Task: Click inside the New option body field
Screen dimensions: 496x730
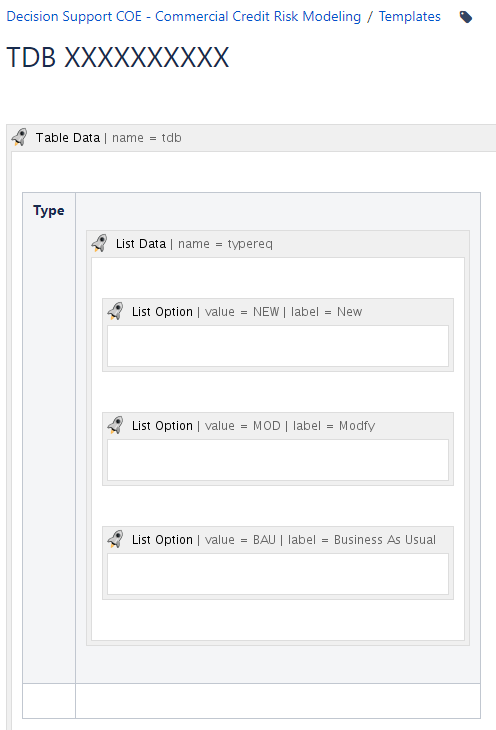Action: point(278,346)
